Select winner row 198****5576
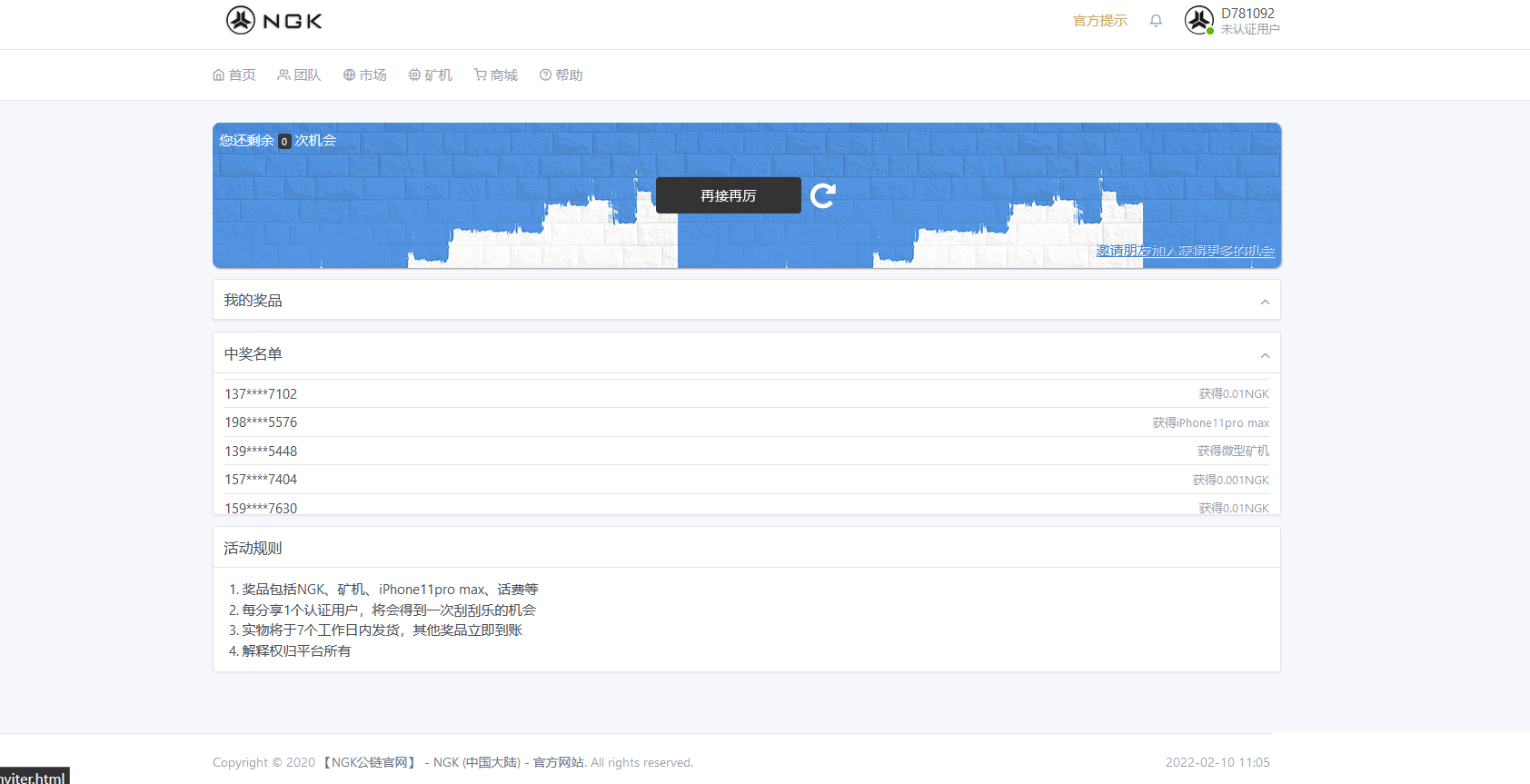 [261, 422]
